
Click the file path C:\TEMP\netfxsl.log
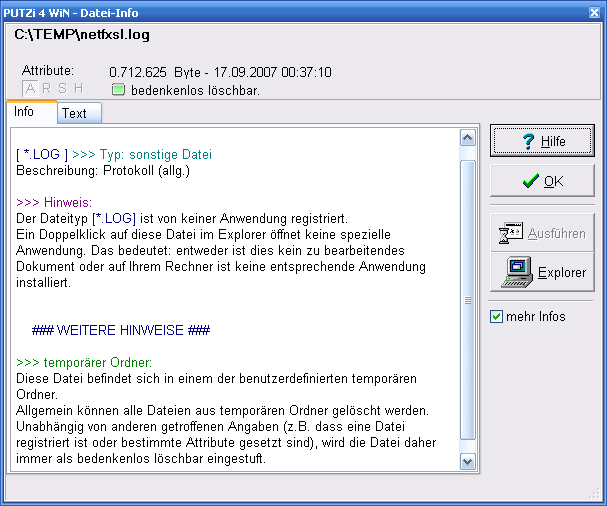click(x=82, y=34)
